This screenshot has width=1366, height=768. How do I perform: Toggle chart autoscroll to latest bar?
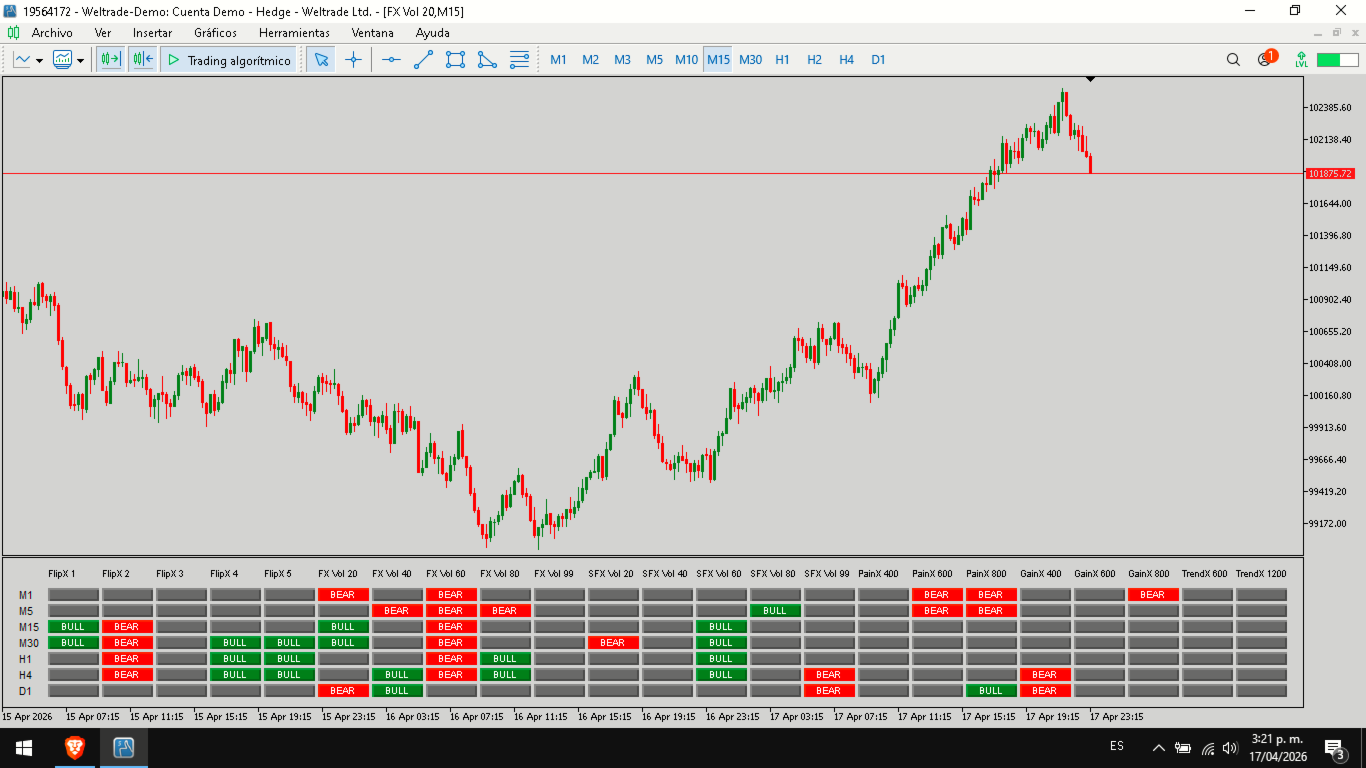(x=142, y=60)
